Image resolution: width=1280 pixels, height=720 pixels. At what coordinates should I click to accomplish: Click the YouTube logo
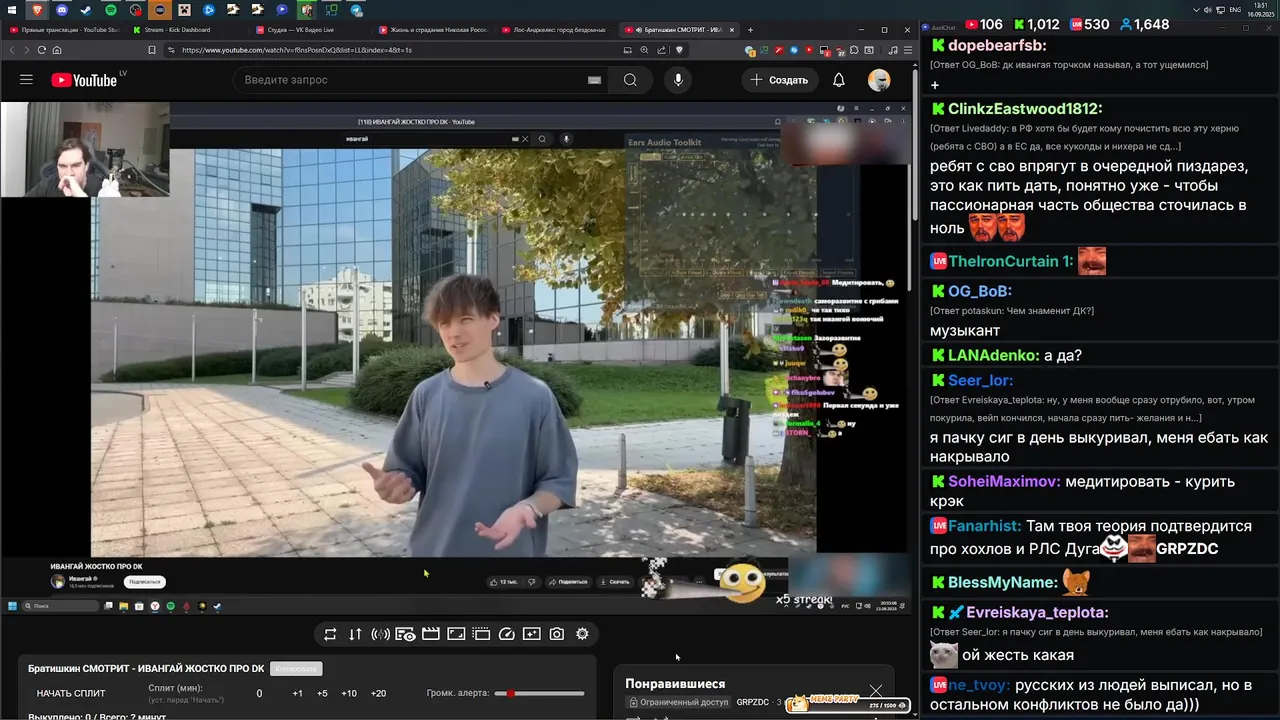coord(84,80)
